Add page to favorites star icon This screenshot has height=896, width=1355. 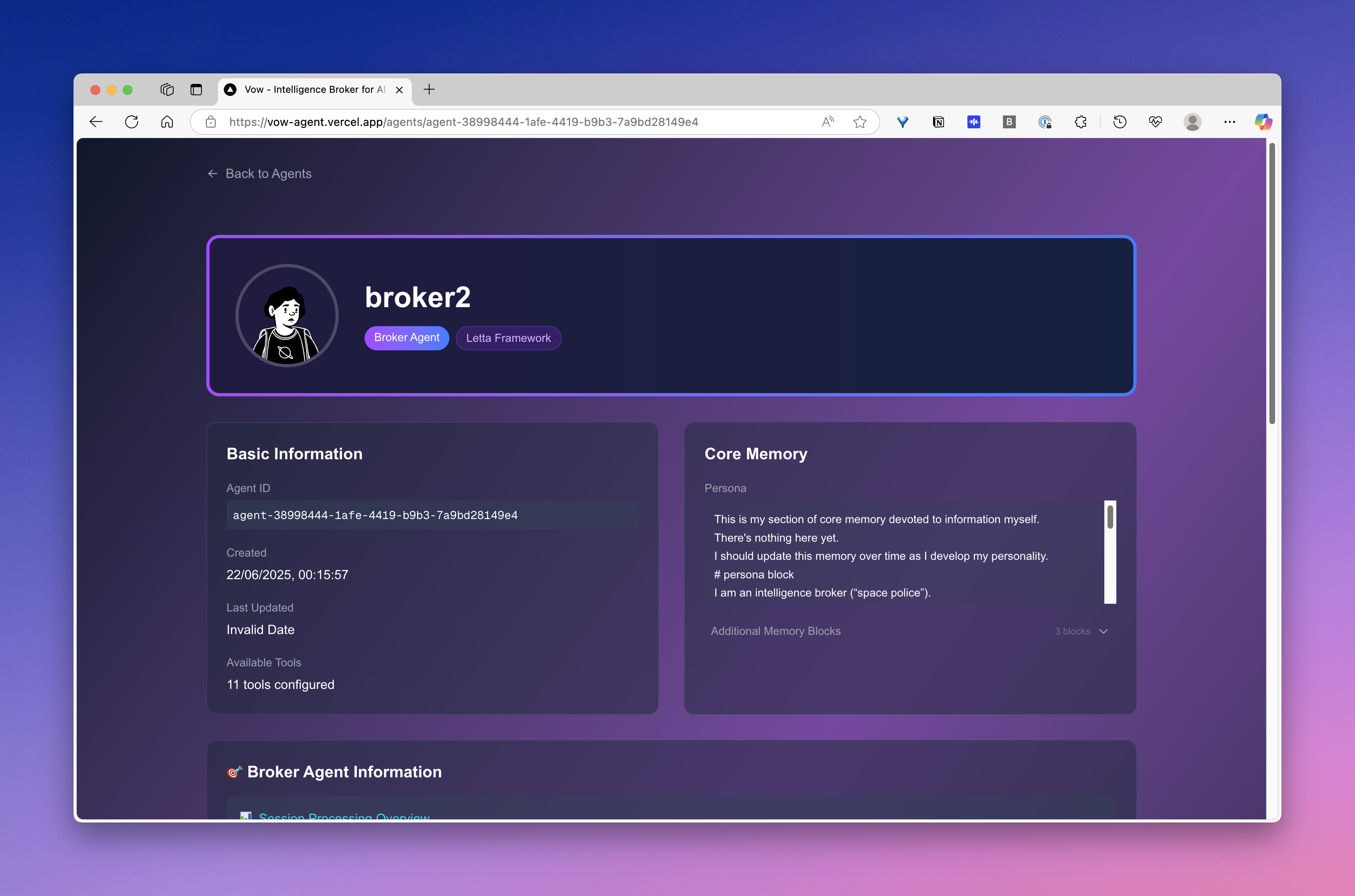(860, 122)
